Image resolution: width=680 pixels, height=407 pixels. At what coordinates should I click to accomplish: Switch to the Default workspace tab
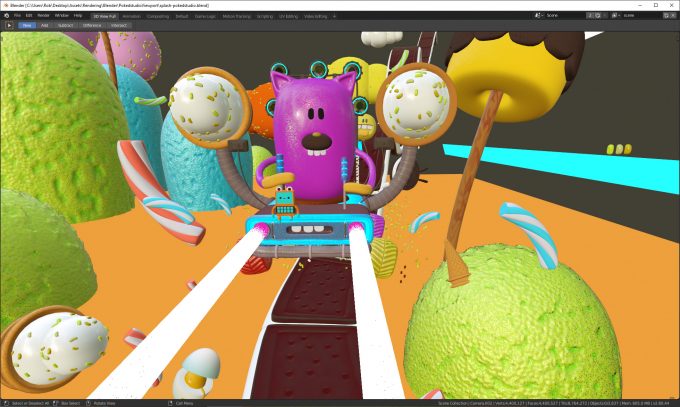tap(182, 16)
